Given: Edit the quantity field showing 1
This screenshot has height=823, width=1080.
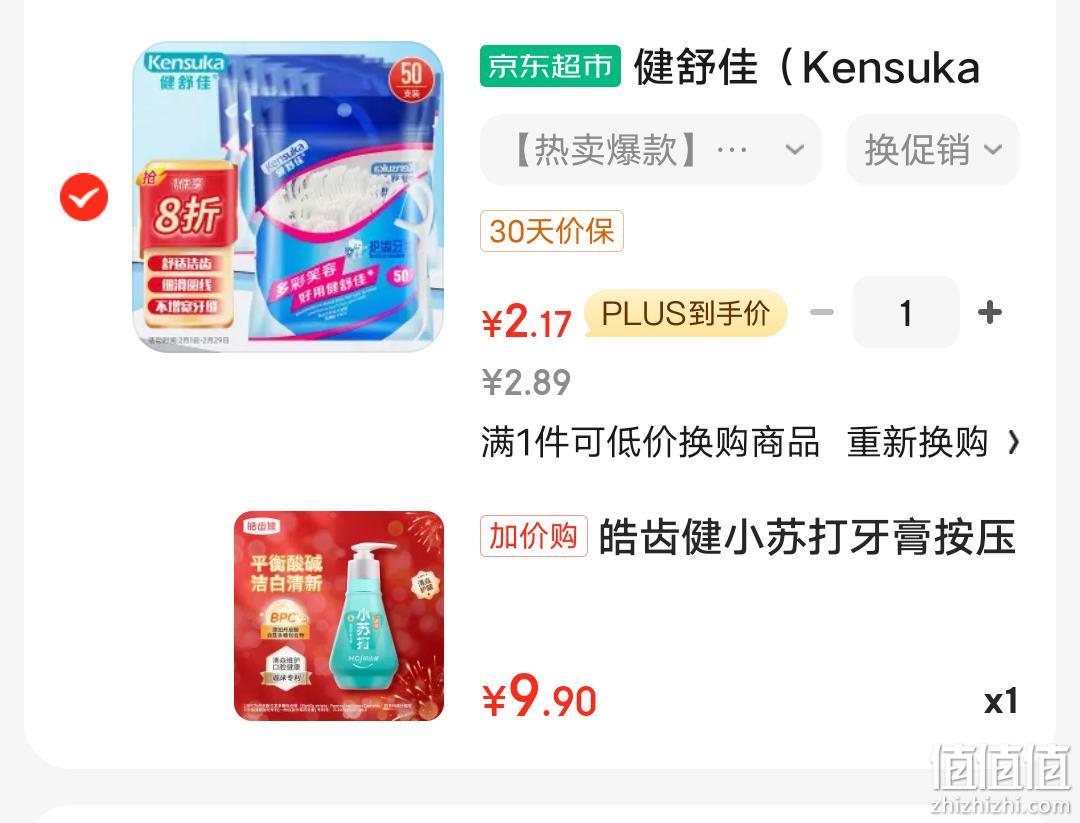Looking at the screenshot, I should coord(906,313).
